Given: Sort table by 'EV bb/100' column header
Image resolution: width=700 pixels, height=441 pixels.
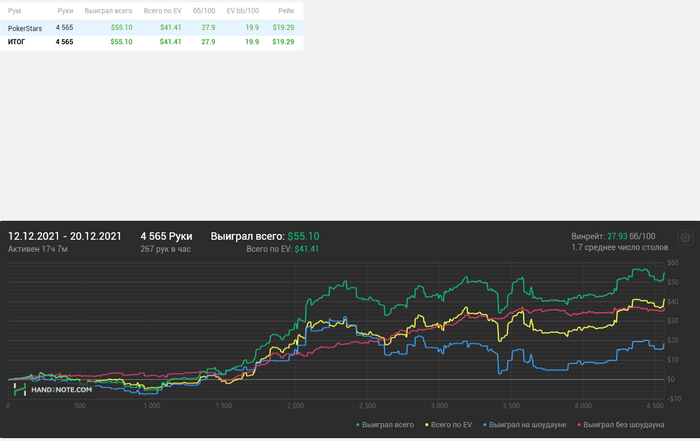Looking at the screenshot, I should (x=242, y=11).
